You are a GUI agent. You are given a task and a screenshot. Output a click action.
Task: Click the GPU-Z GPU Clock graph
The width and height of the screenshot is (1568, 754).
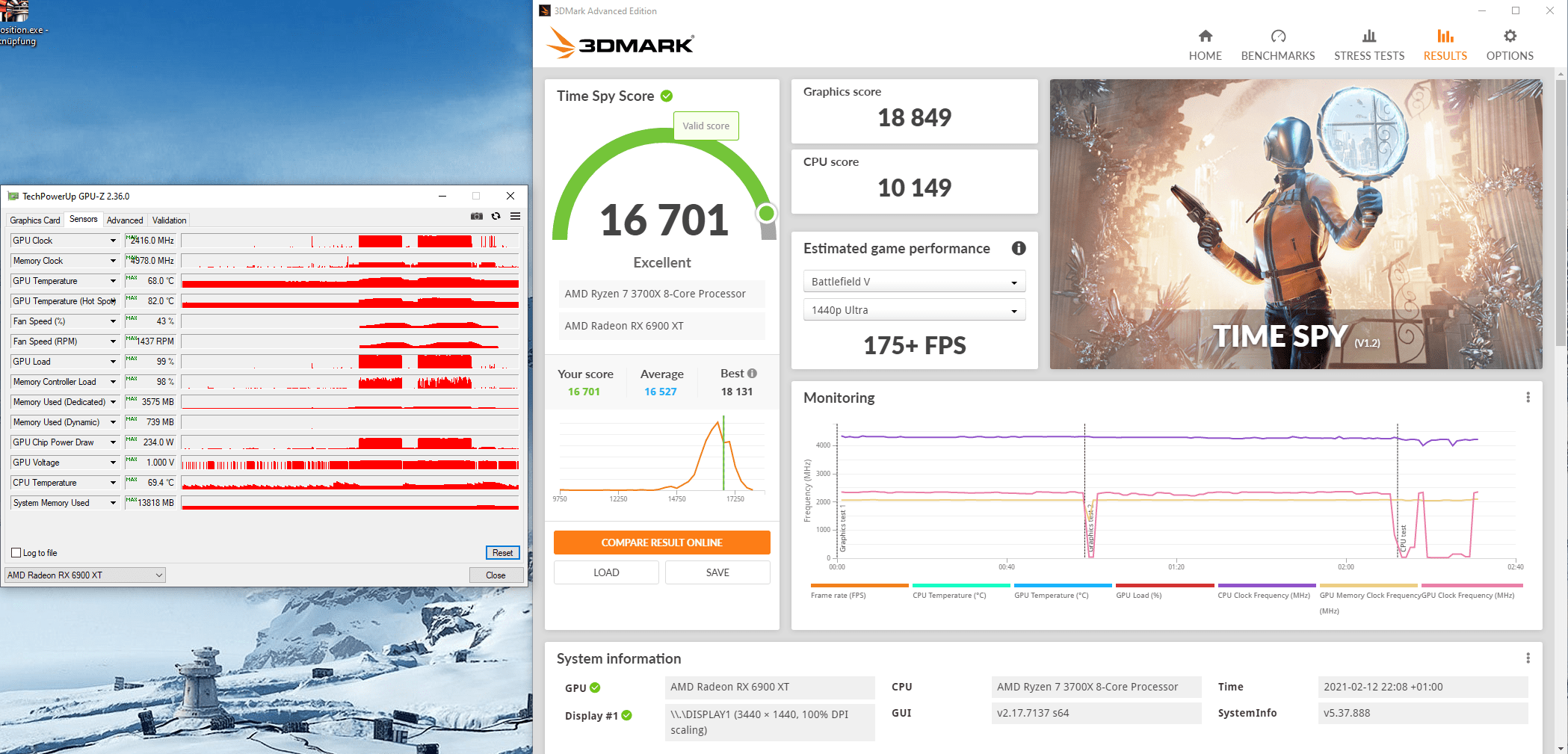click(x=350, y=241)
